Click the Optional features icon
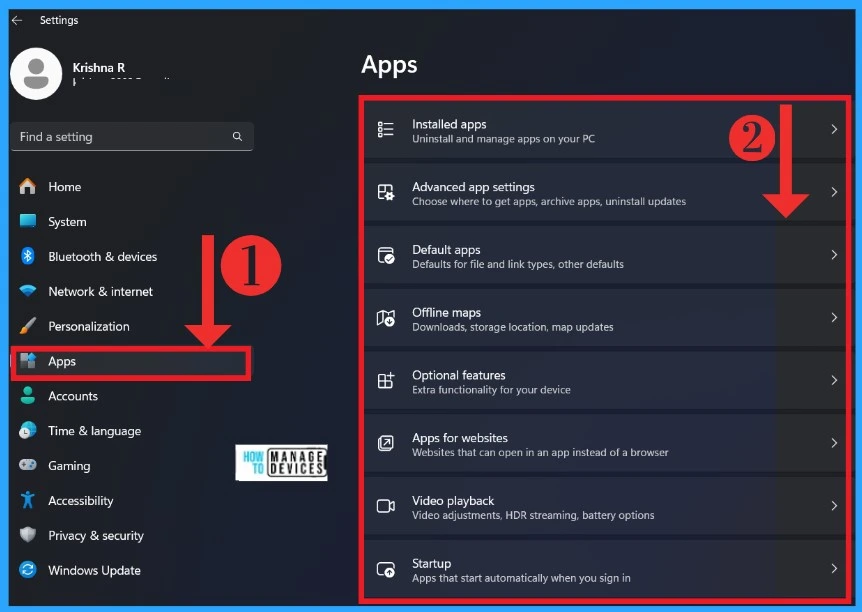Image resolution: width=862 pixels, height=612 pixels. pos(386,381)
